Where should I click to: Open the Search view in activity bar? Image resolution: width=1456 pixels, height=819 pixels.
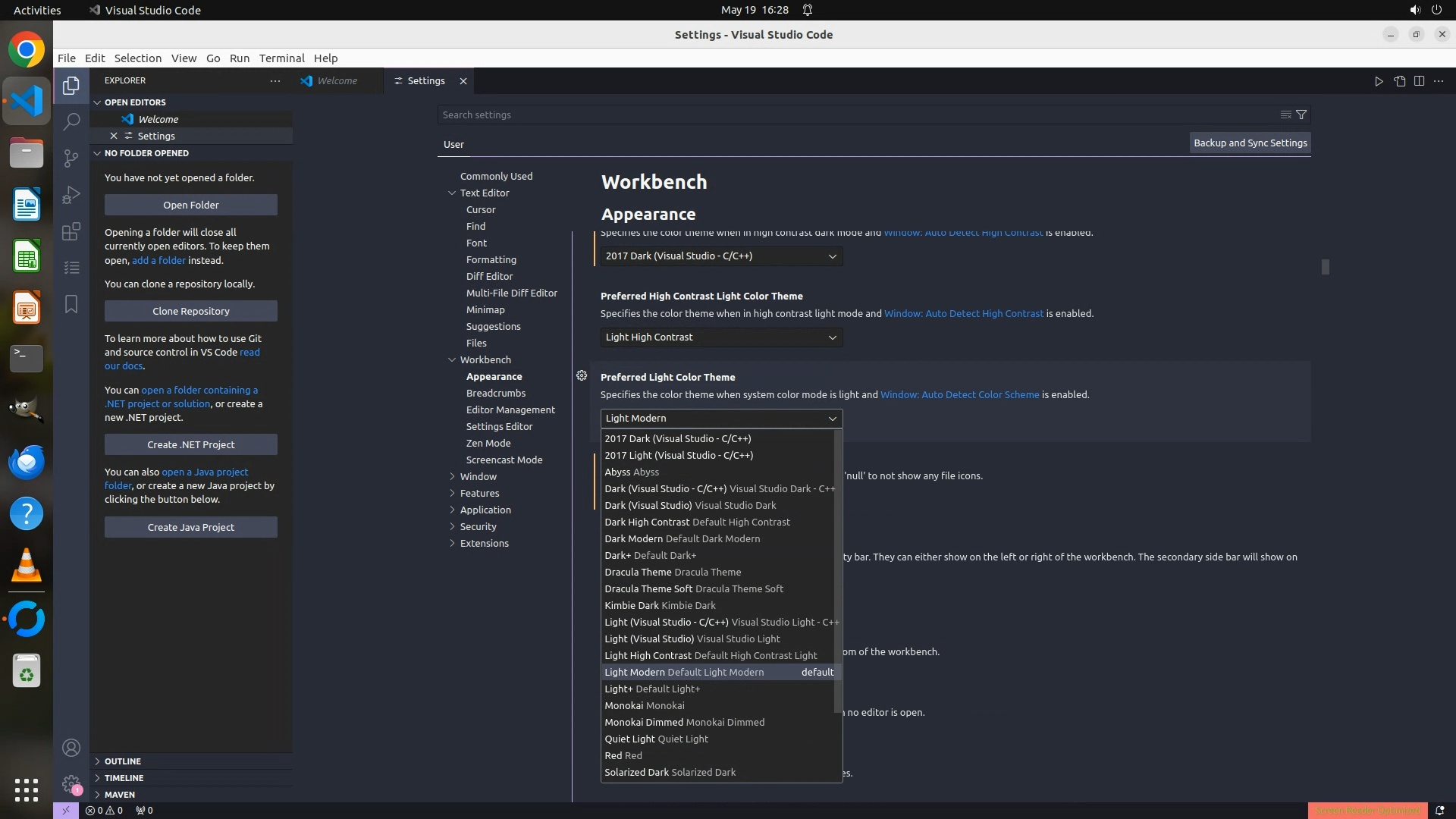coord(71,121)
